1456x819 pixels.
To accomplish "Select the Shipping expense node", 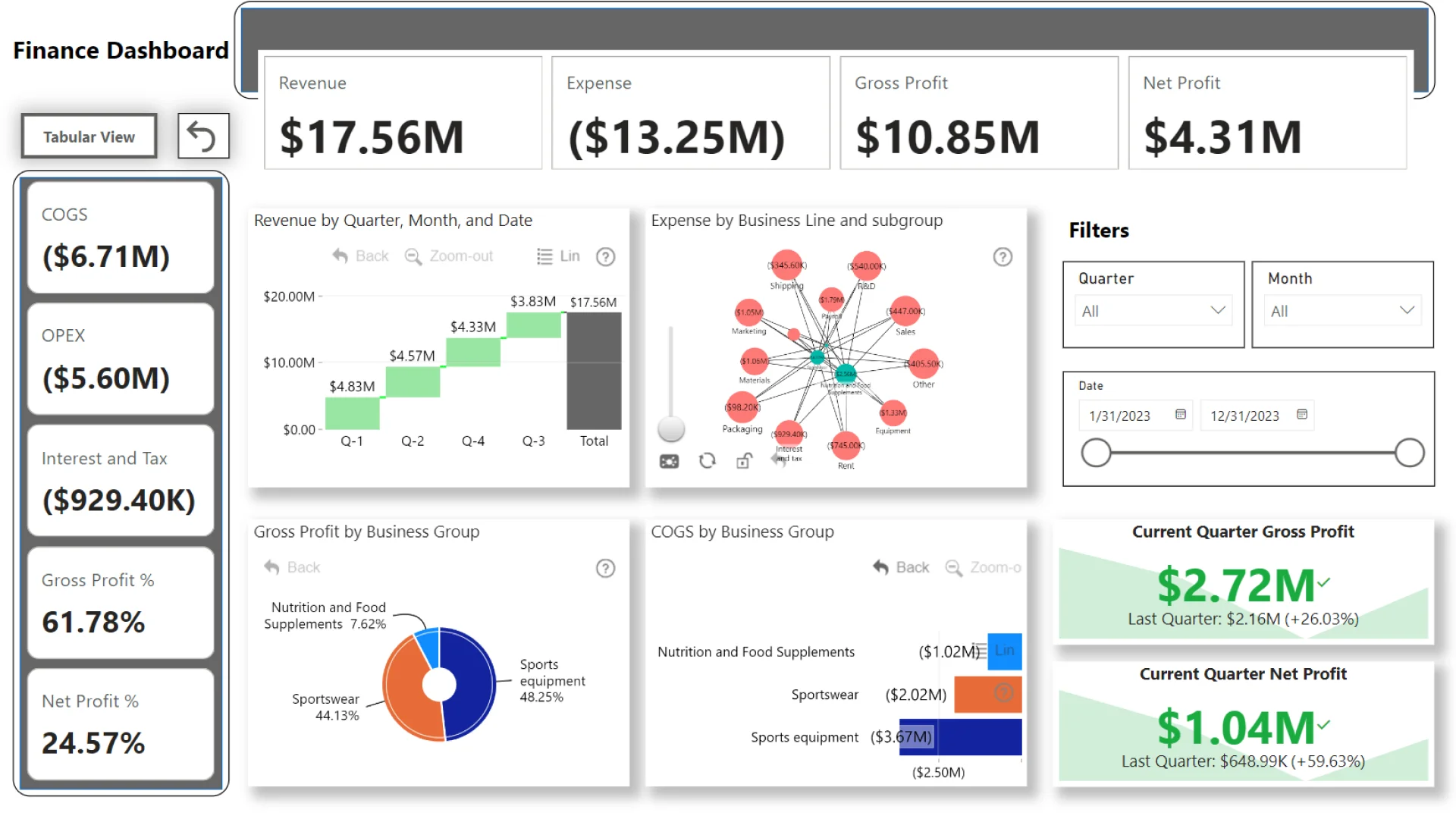I will pyautogui.click(x=786, y=265).
